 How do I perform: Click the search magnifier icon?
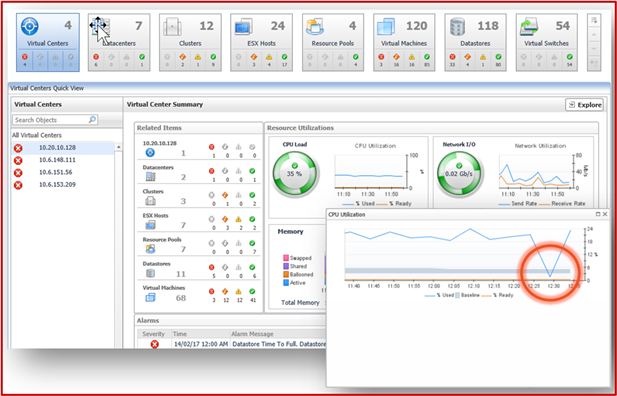click(92, 120)
